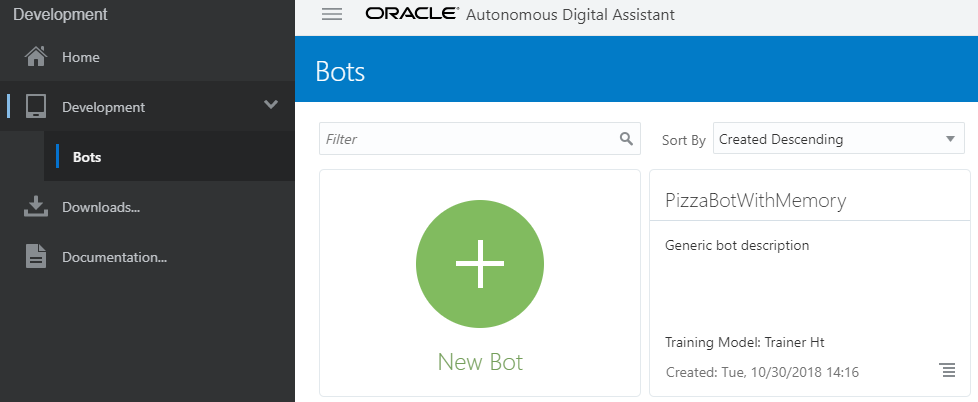978x402 pixels.
Task: Open the Sort By dropdown
Action: tap(838, 139)
